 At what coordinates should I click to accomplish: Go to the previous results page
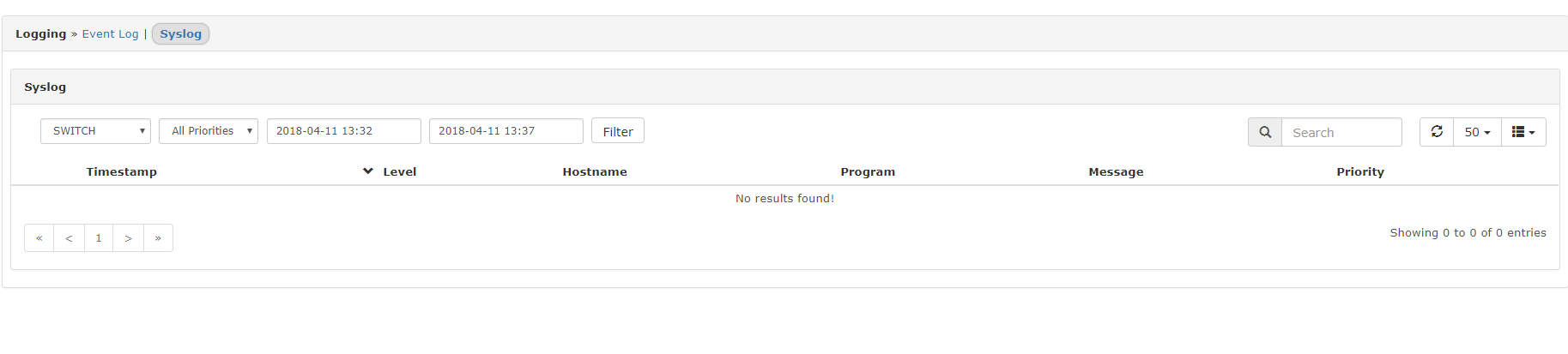click(x=69, y=238)
